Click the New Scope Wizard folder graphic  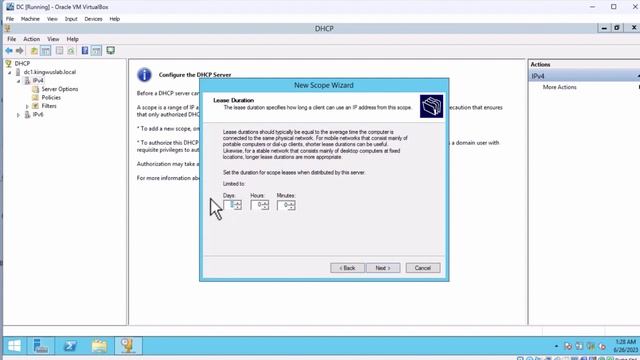(x=431, y=107)
